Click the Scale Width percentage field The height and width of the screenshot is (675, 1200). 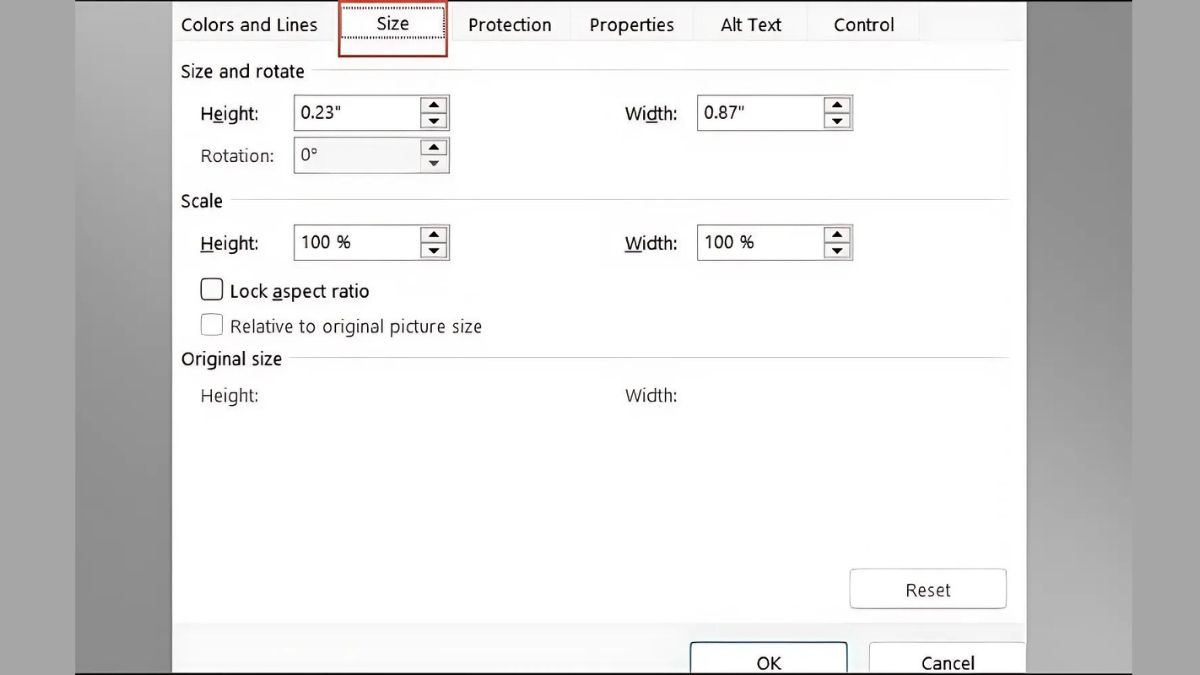760,242
